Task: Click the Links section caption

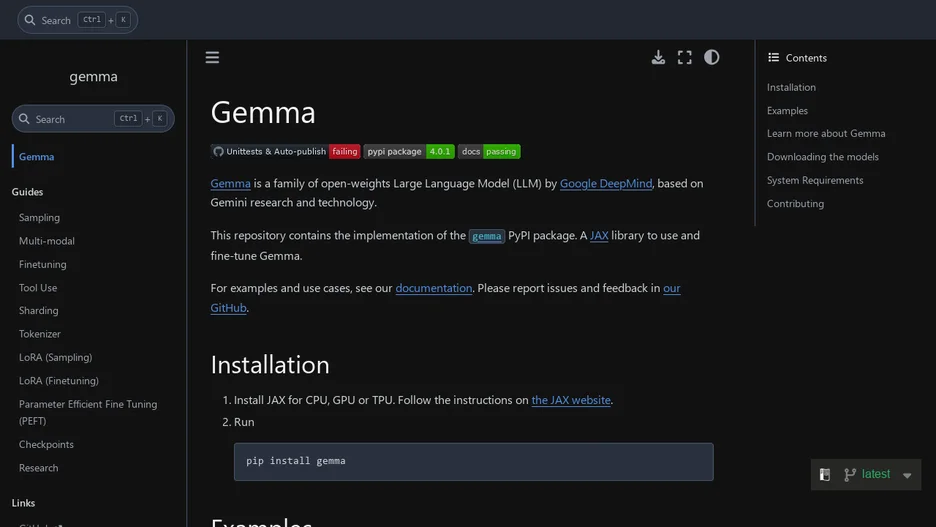Action: tap(23, 503)
